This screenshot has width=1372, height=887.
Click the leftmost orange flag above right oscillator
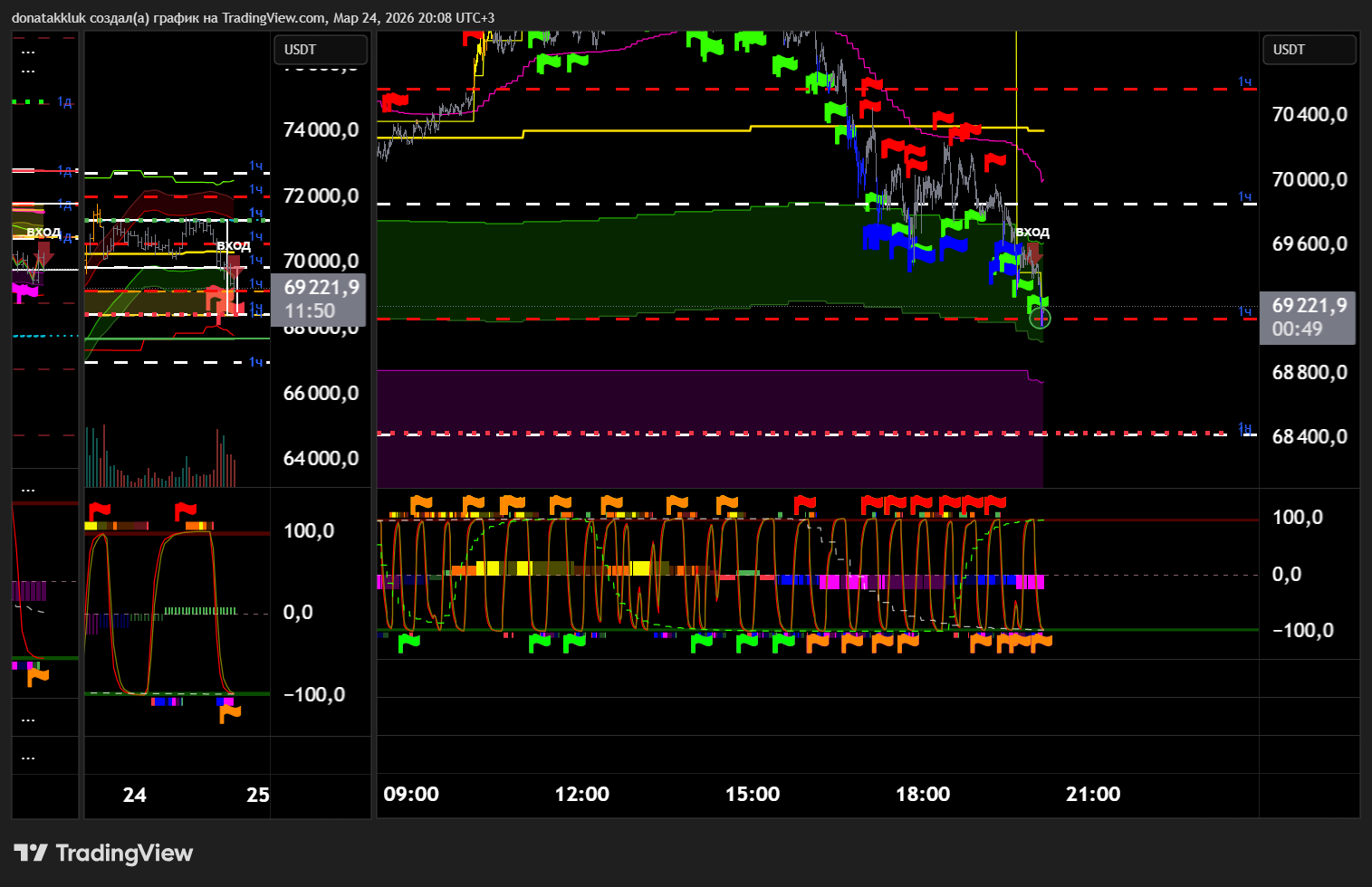(x=421, y=503)
